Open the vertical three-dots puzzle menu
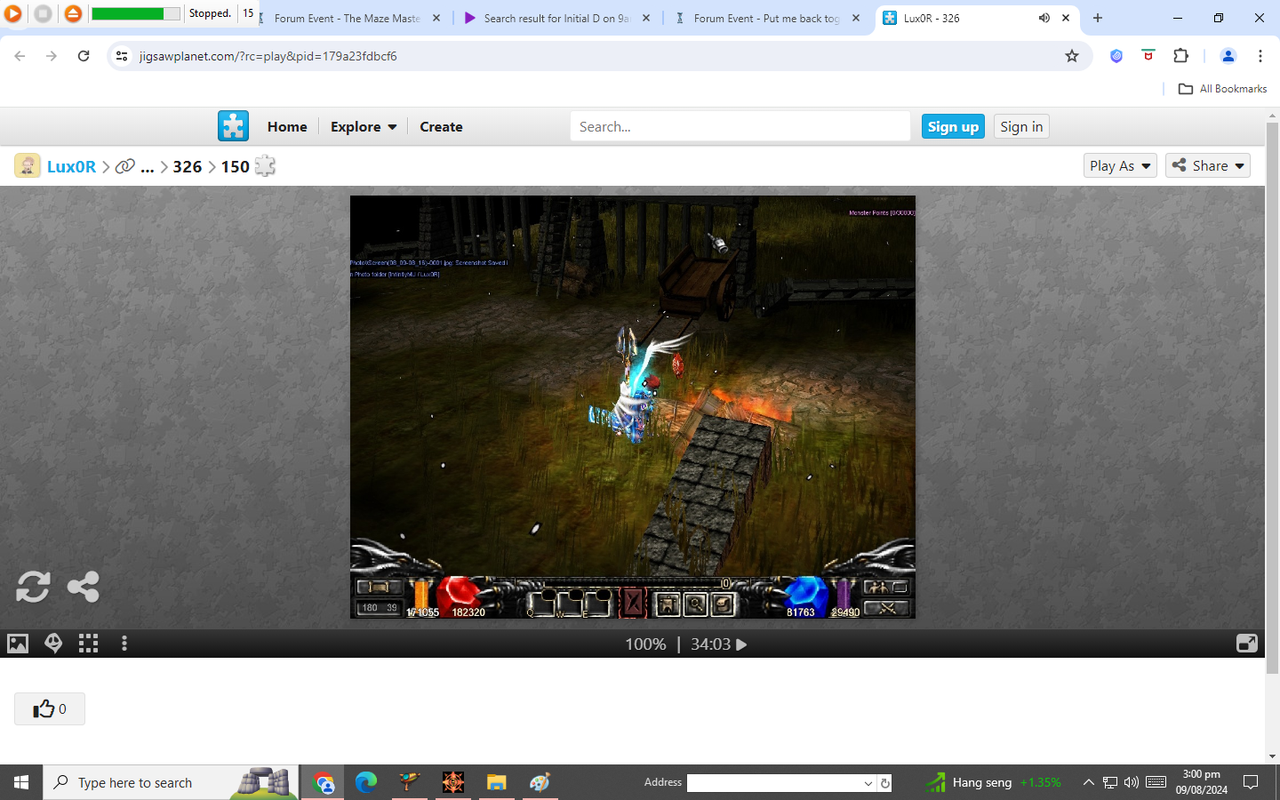 click(124, 644)
